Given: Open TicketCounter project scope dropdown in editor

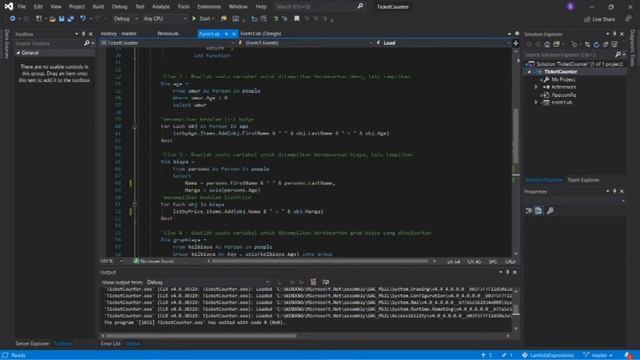Looking at the screenshot, I should pos(167,43).
